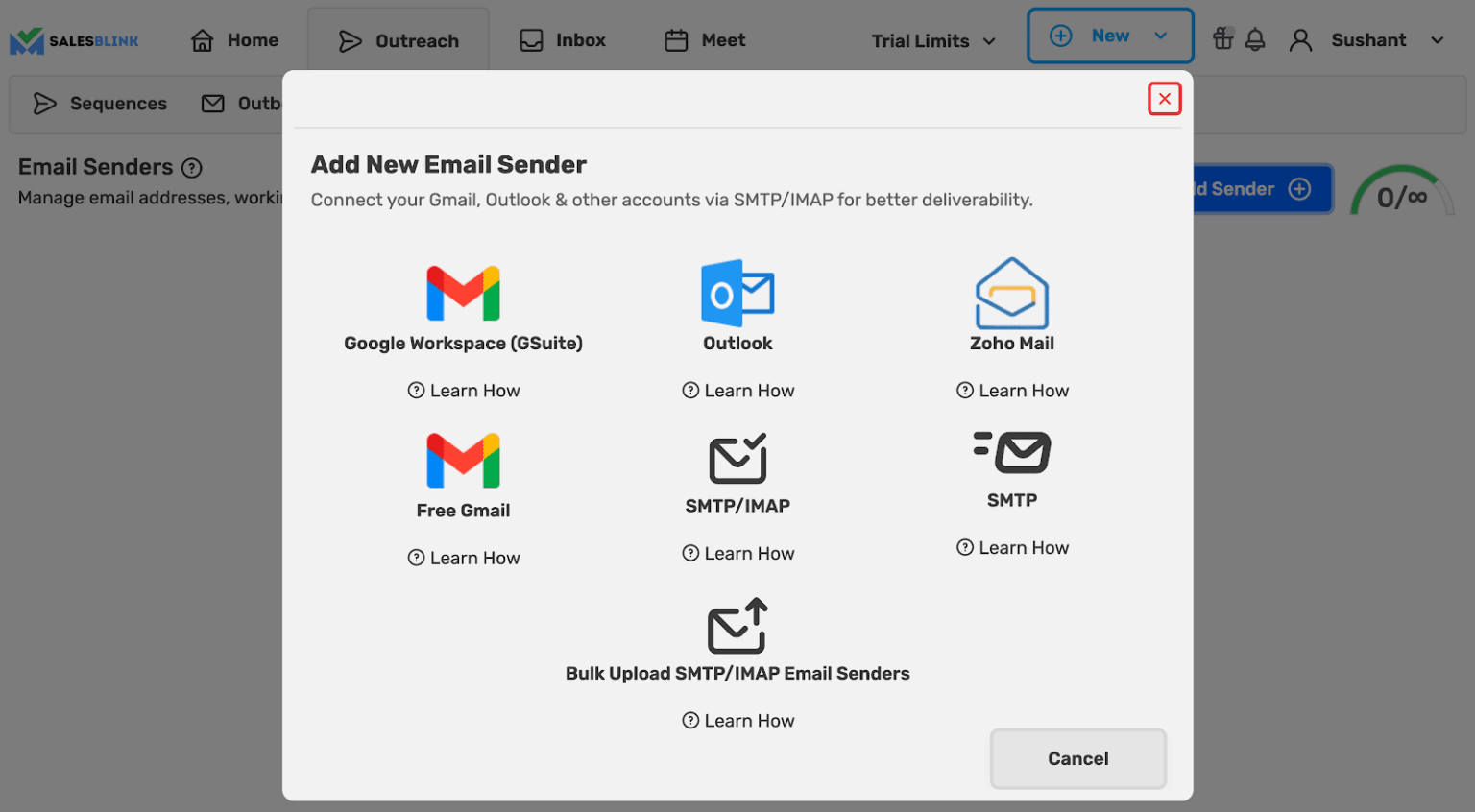Image resolution: width=1475 pixels, height=812 pixels.
Task: Click the sender usage gauge 0/∞
Action: (x=1401, y=192)
